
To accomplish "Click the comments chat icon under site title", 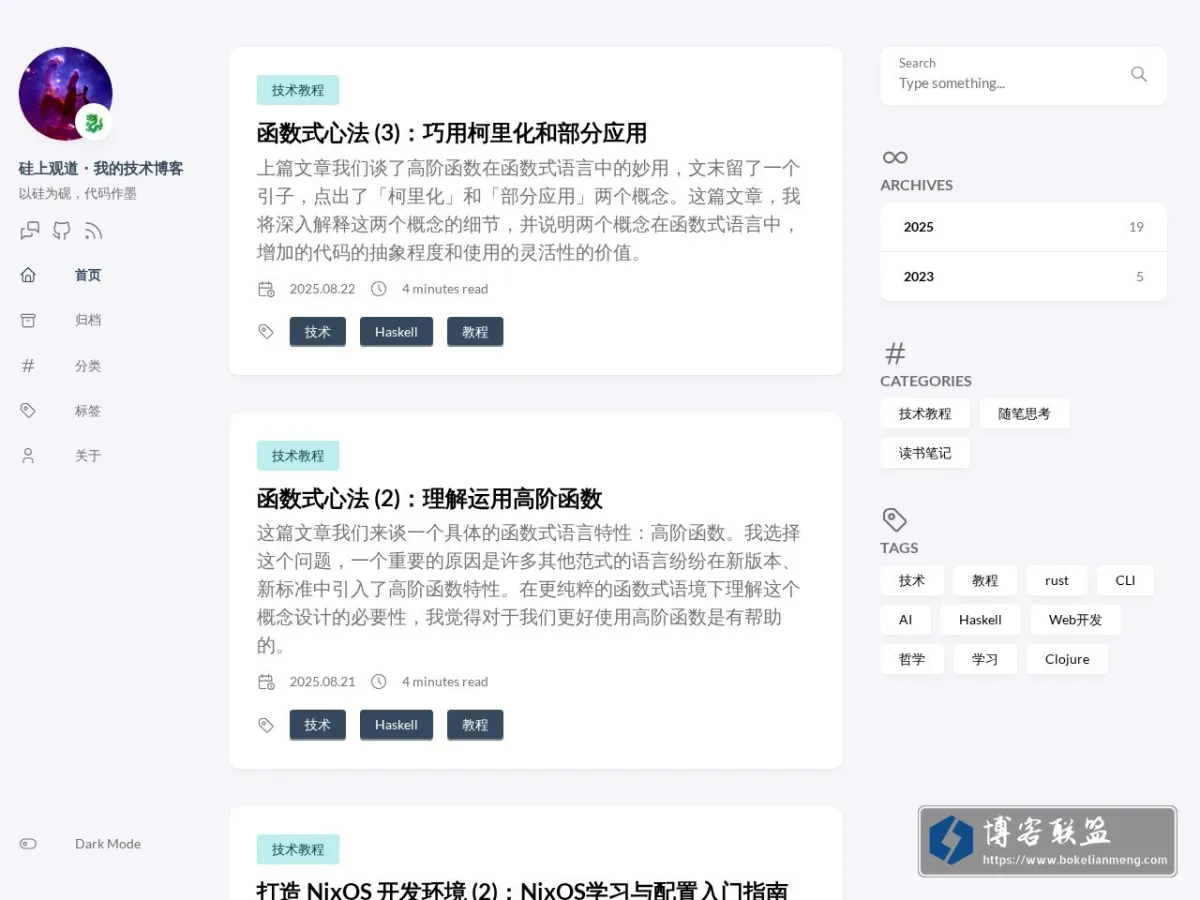I will pos(30,231).
